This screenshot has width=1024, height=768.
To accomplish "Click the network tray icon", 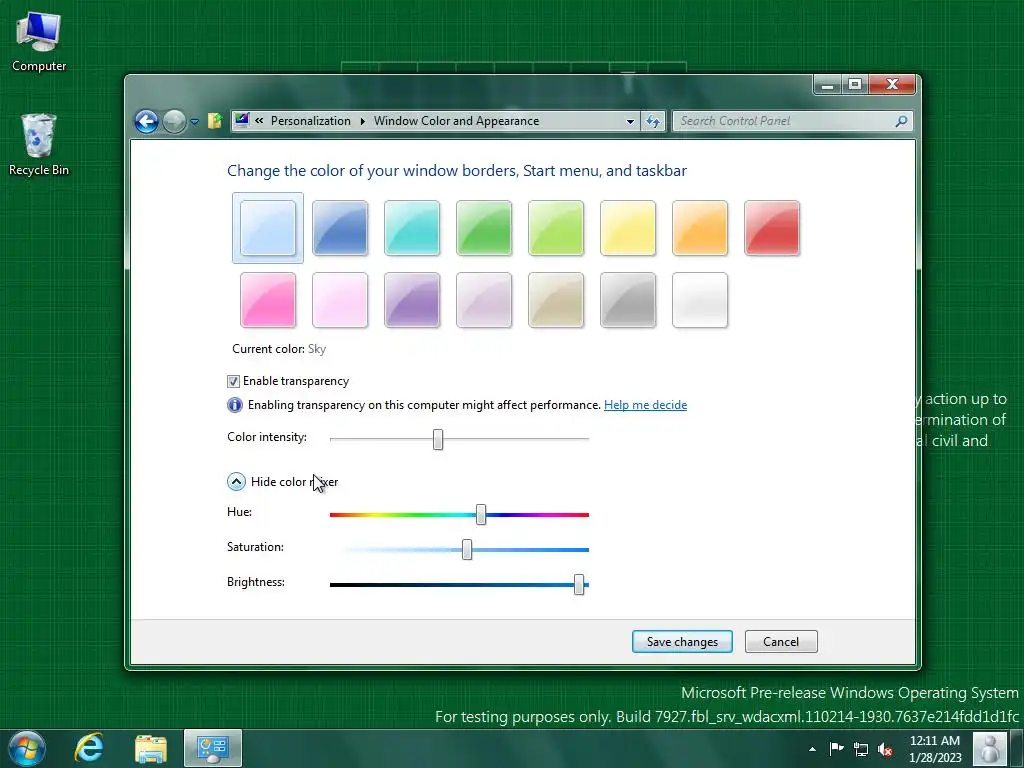I will point(861,749).
